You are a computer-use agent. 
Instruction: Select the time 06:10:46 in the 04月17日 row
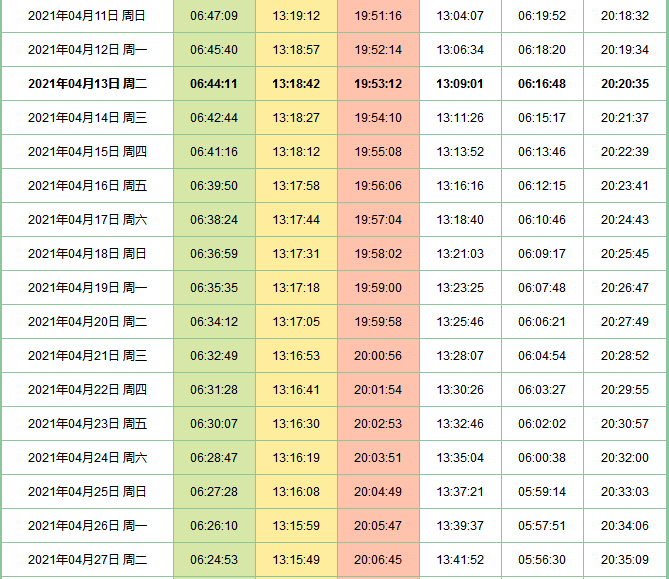pos(542,220)
